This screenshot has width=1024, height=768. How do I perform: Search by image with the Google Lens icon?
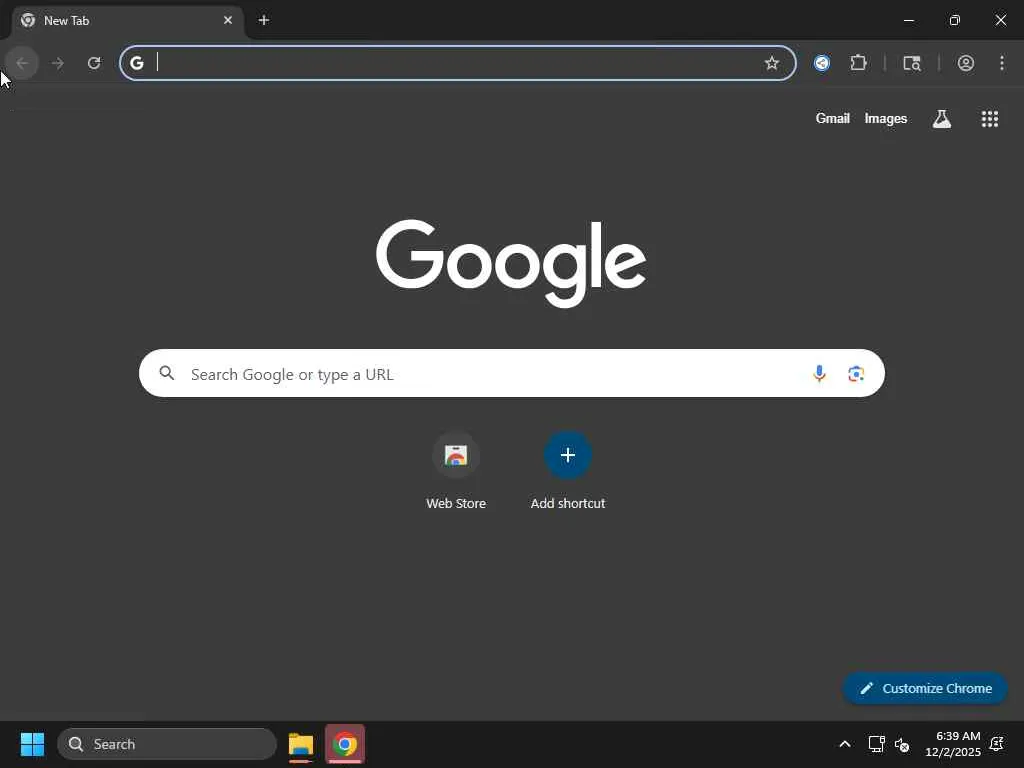pos(856,374)
